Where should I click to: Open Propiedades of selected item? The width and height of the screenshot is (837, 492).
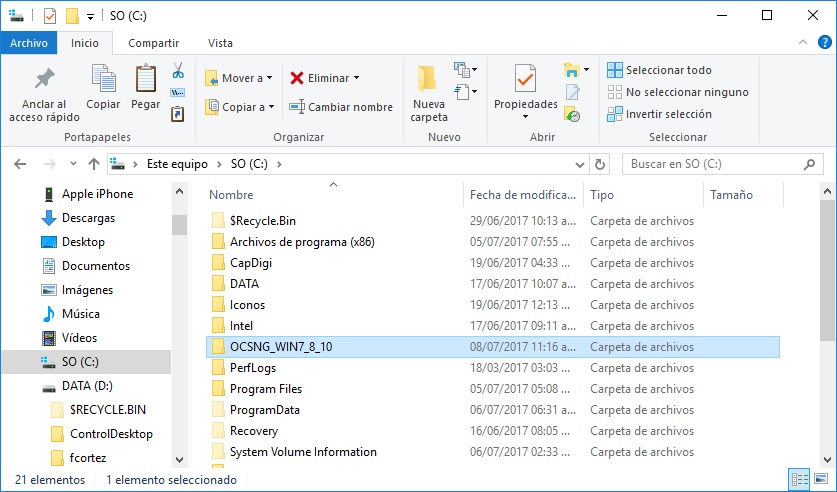pos(525,86)
